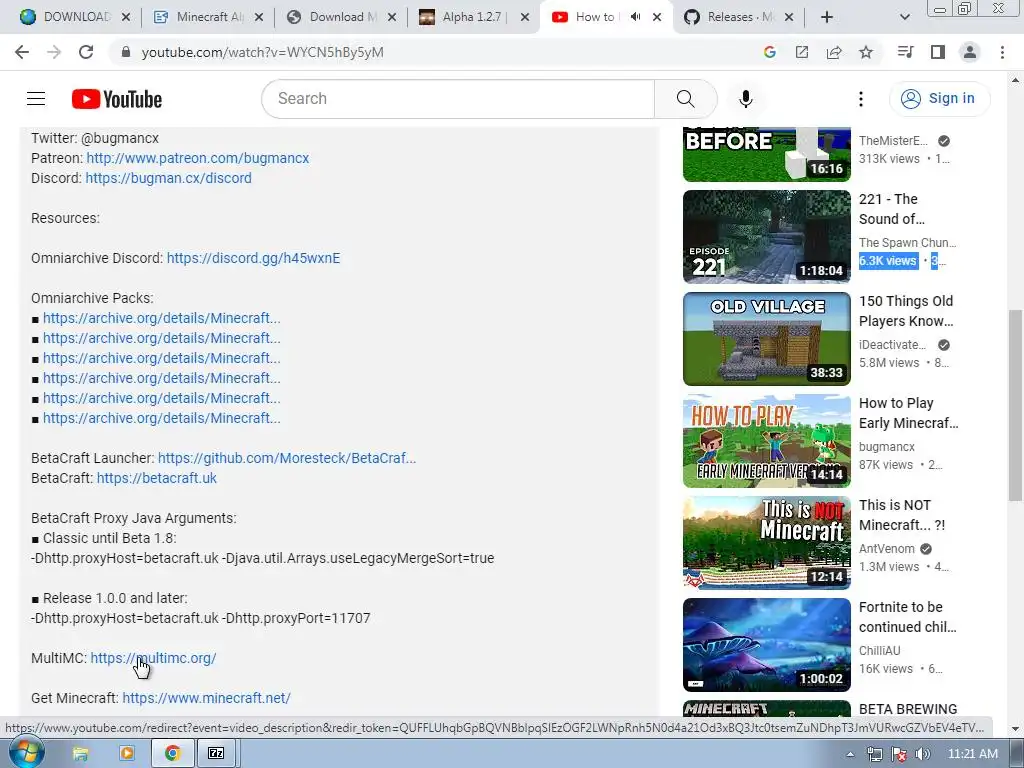The image size is (1024, 768).
Task: Close the Releases tab
Action: 789,17
